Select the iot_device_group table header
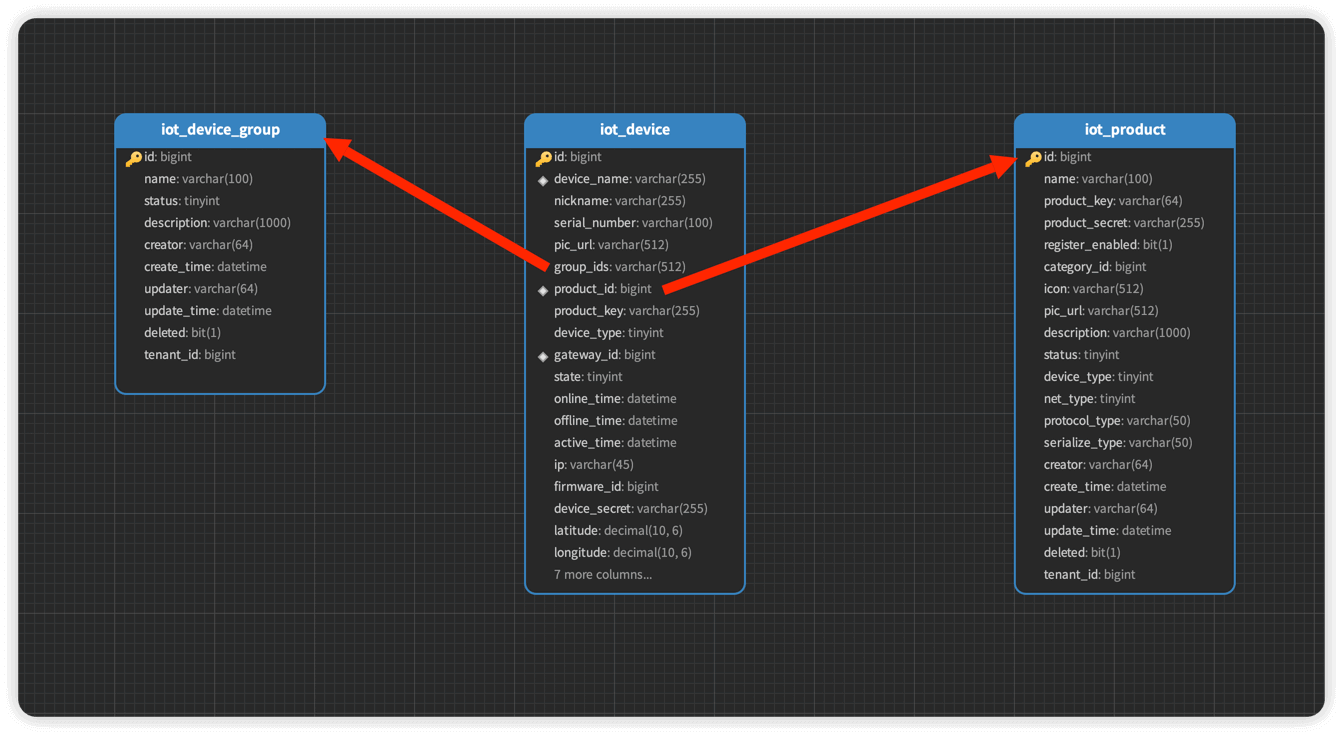 click(x=220, y=130)
